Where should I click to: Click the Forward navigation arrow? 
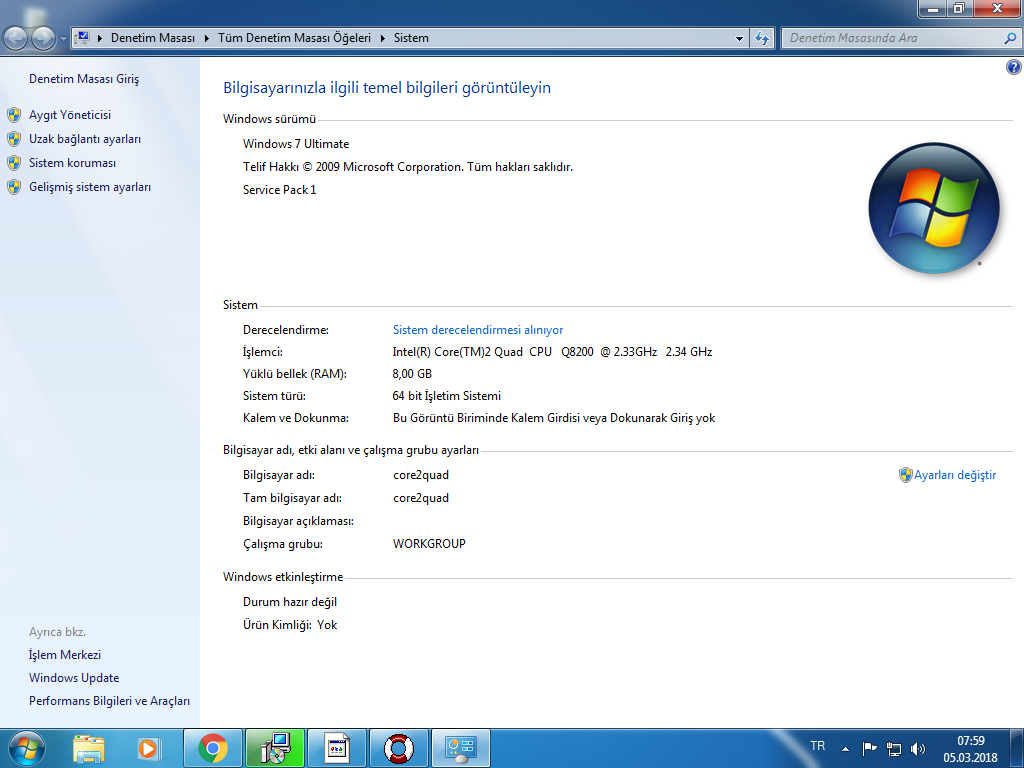(44, 39)
